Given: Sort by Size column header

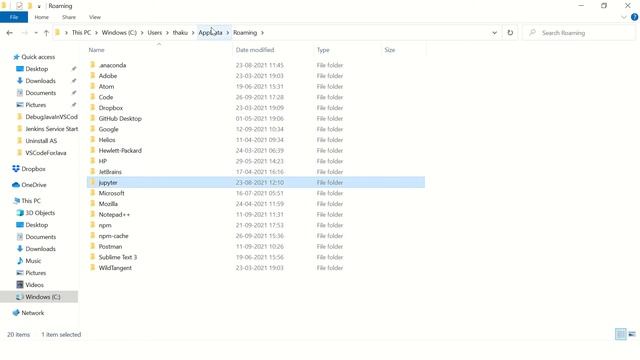Looking at the screenshot, I should click(390, 50).
